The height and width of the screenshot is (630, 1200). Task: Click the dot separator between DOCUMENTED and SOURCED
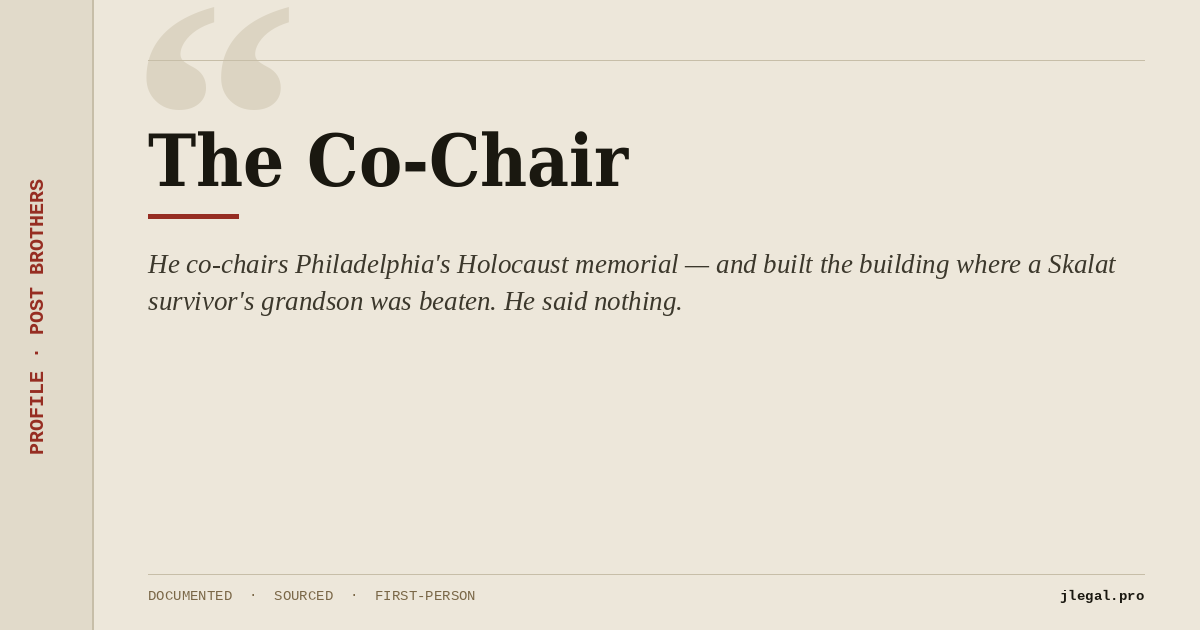pos(253,595)
